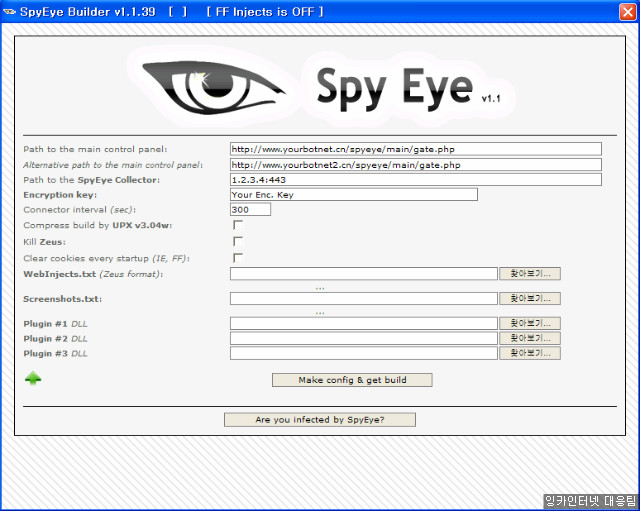Click the 'Screenshots.txt:' label
Image resolution: width=640 pixels, height=511 pixels.
(x=62, y=299)
